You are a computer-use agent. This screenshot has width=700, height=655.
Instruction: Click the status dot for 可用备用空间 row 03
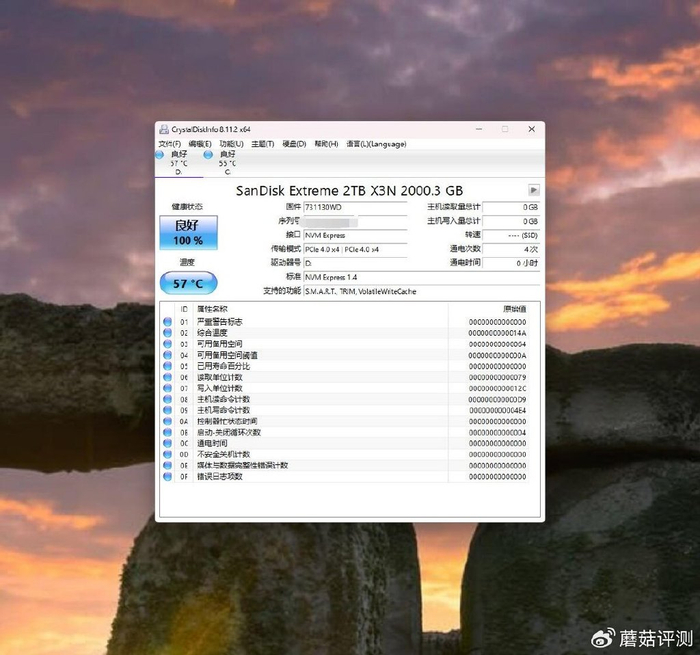point(167,344)
